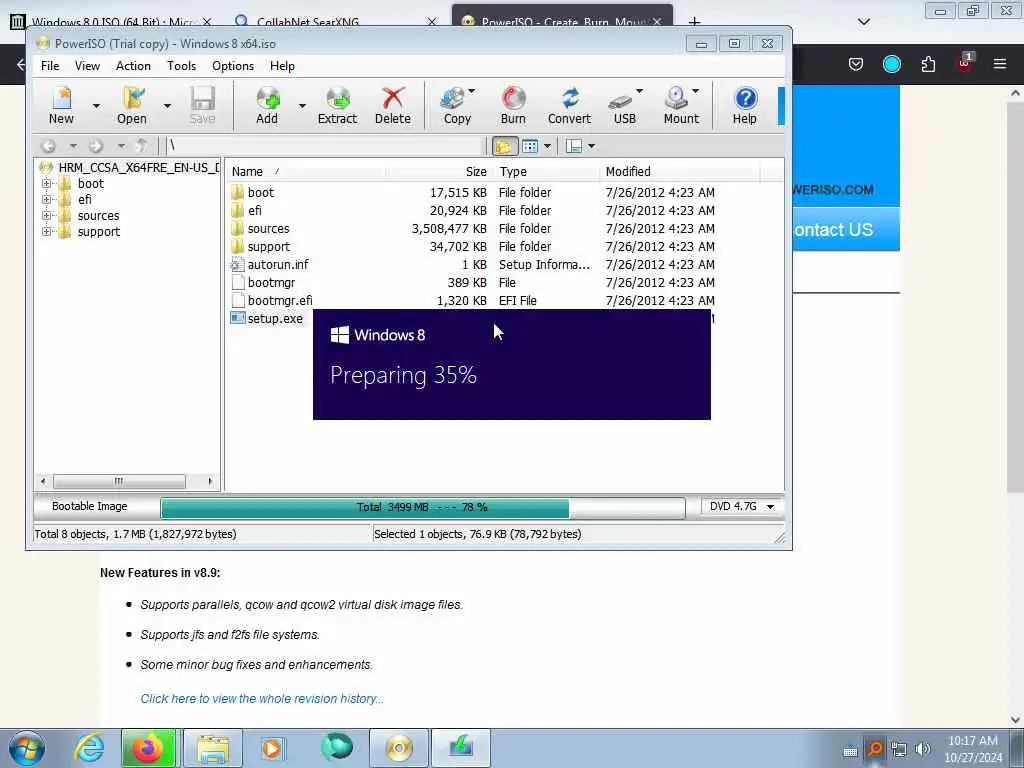
Task: Open the File menu
Action: [50, 66]
